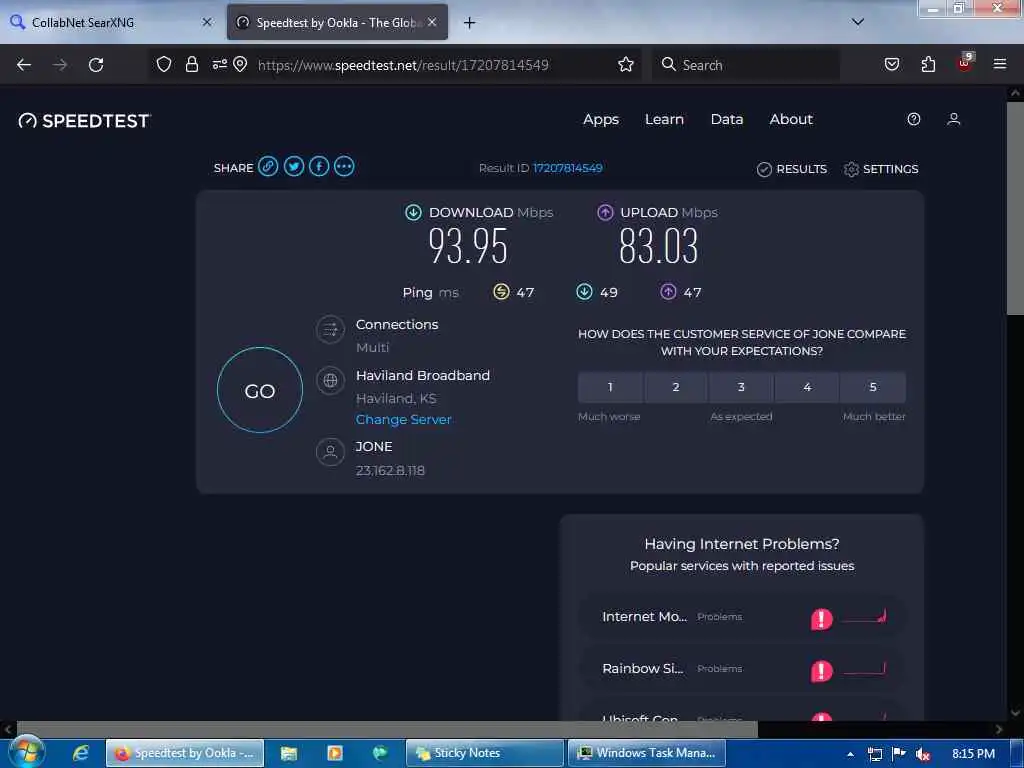Open the site permissions icon in the address bar
1024x768 pixels.
tap(219, 64)
